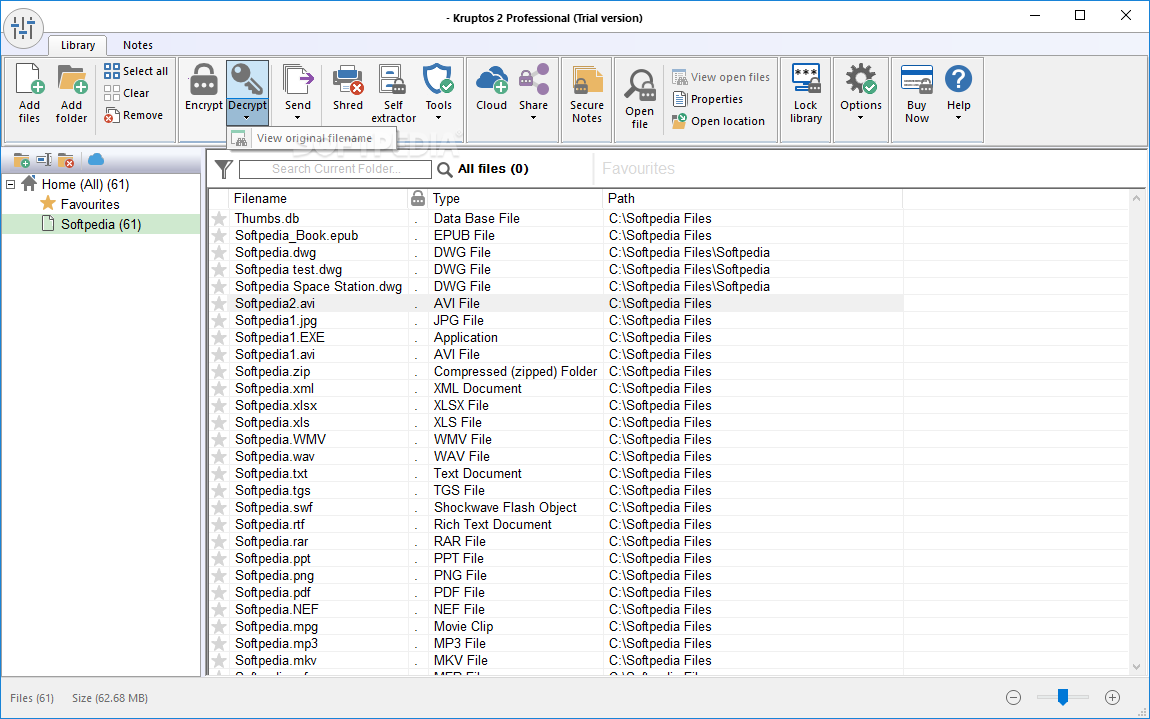Open the Decrypt dropdown arrow

point(247,118)
